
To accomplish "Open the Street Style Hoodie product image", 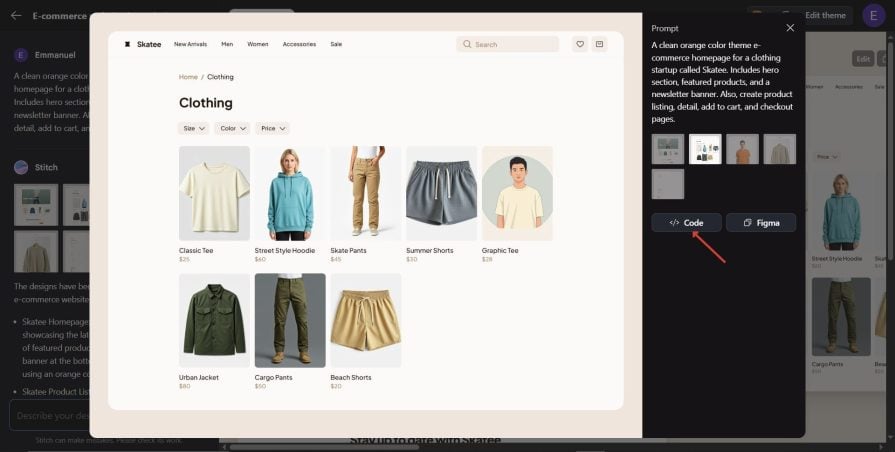I will pyautogui.click(x=290, y=193).
